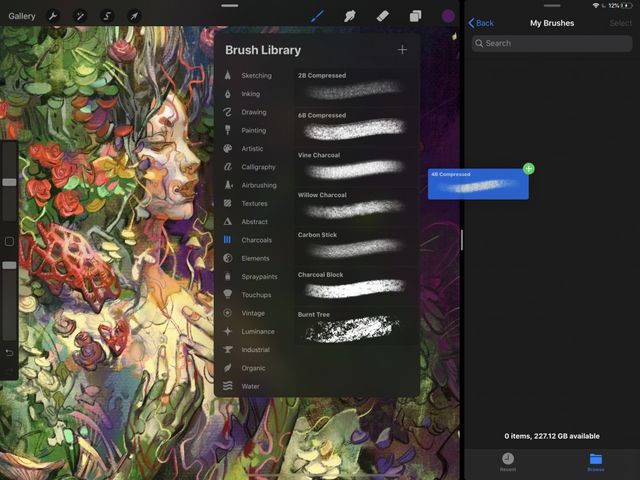Click the Touchups set icon
The image size is (640, 480).
[228, 294]
